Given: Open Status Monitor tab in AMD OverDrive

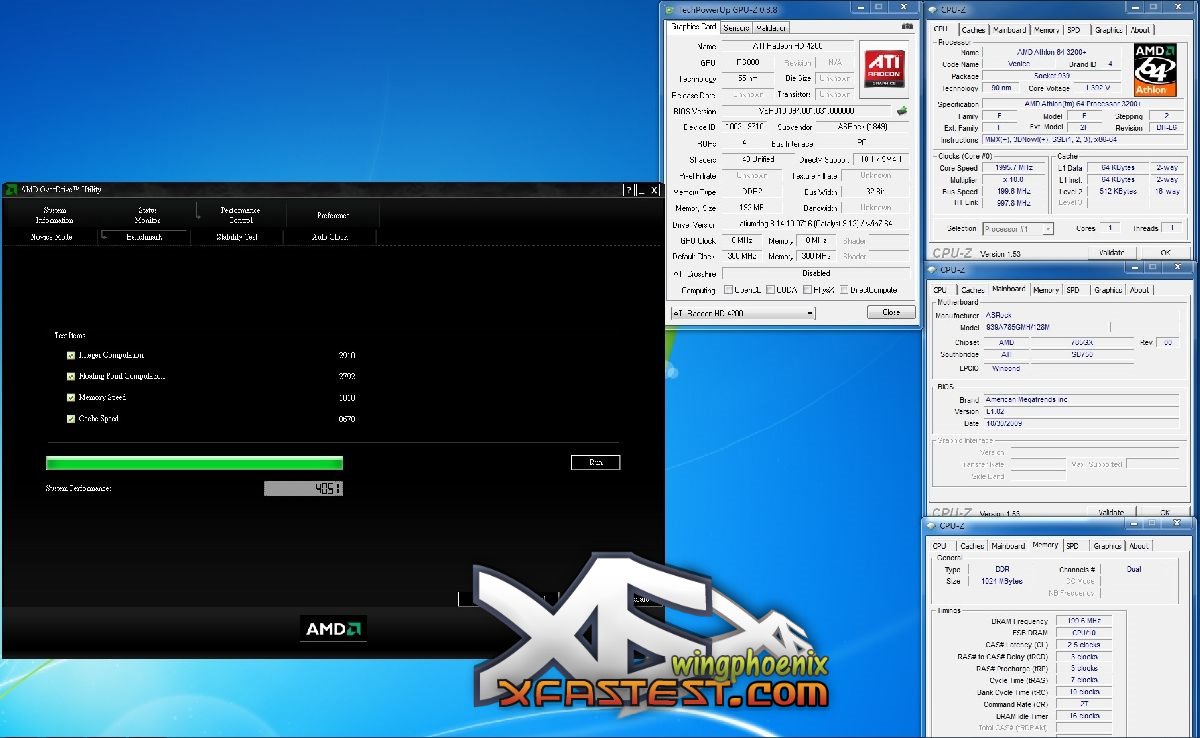Looking at the screenshot, I should tap(147, 216).
